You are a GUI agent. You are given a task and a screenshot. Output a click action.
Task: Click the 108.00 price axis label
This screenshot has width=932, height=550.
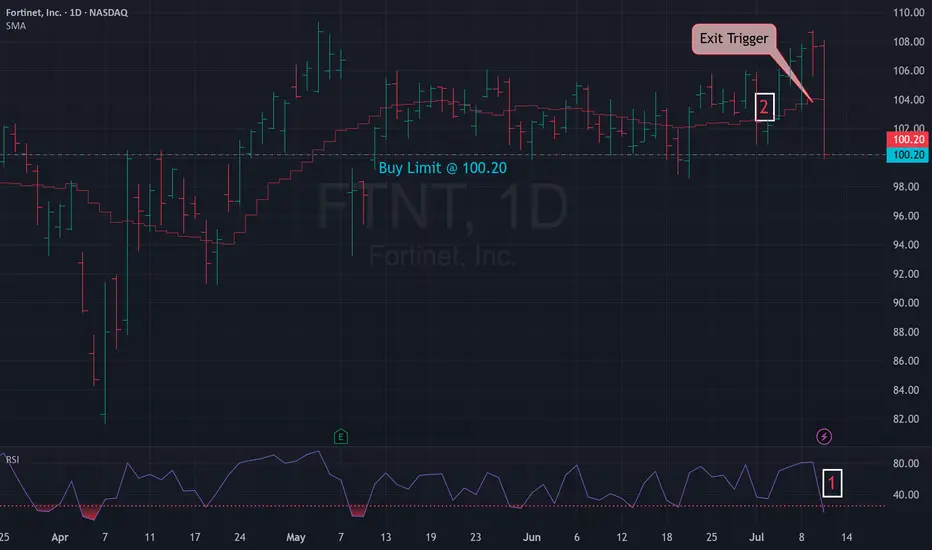click(909, 42)
